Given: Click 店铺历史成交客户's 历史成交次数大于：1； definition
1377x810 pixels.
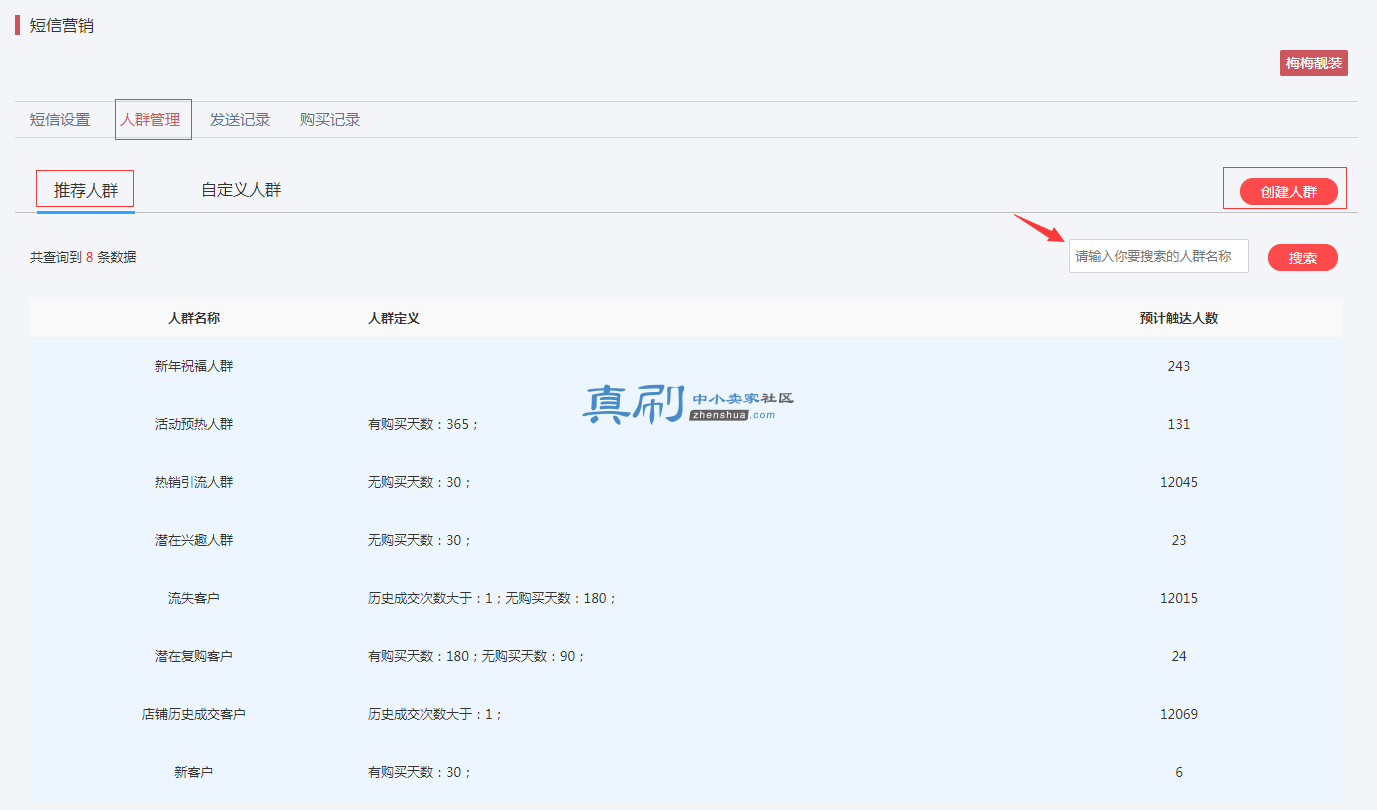Looking at the screenshot, I should 436,714.
